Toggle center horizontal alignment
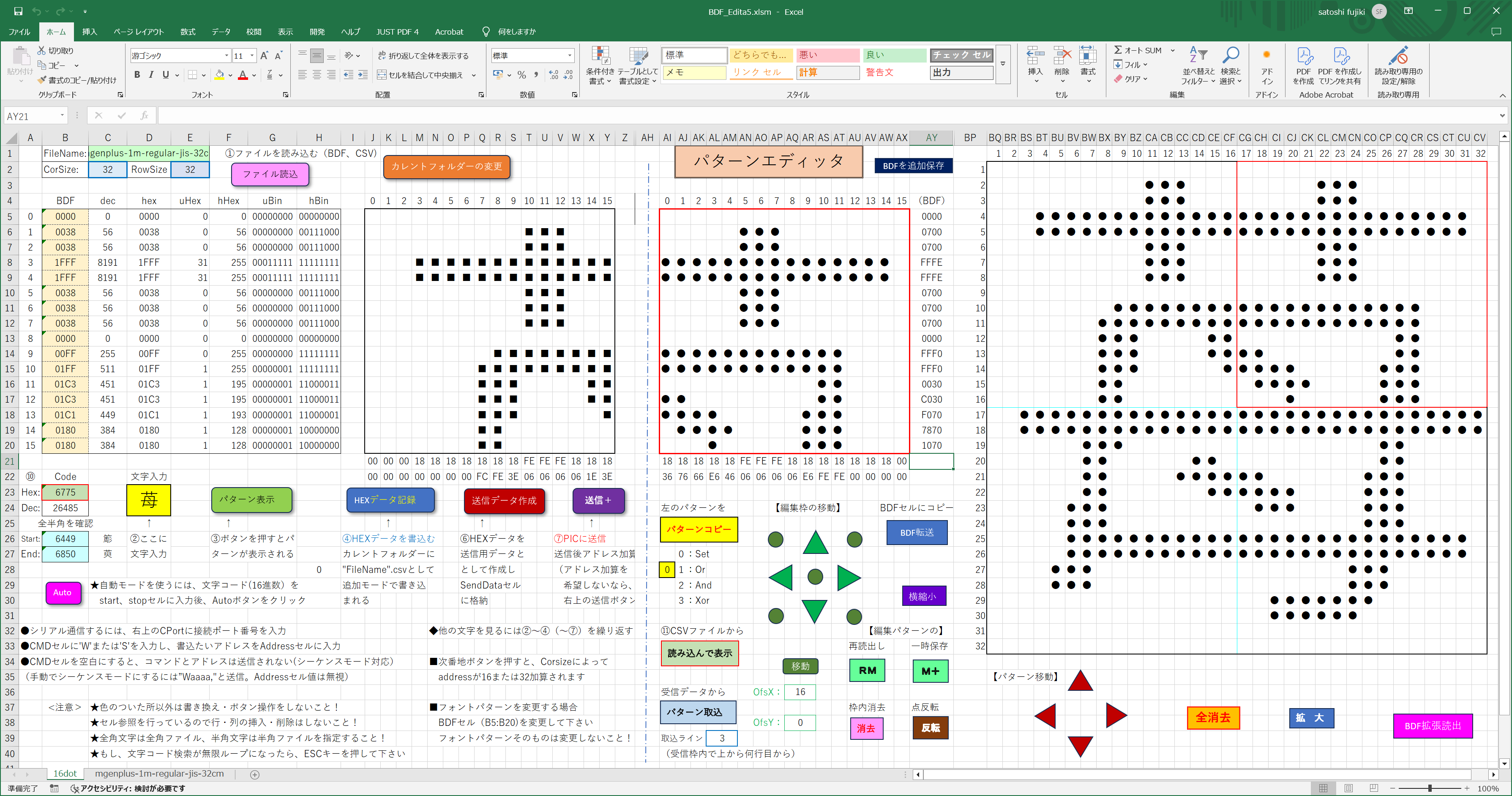The image size is (1512, 796). [317, 74]
